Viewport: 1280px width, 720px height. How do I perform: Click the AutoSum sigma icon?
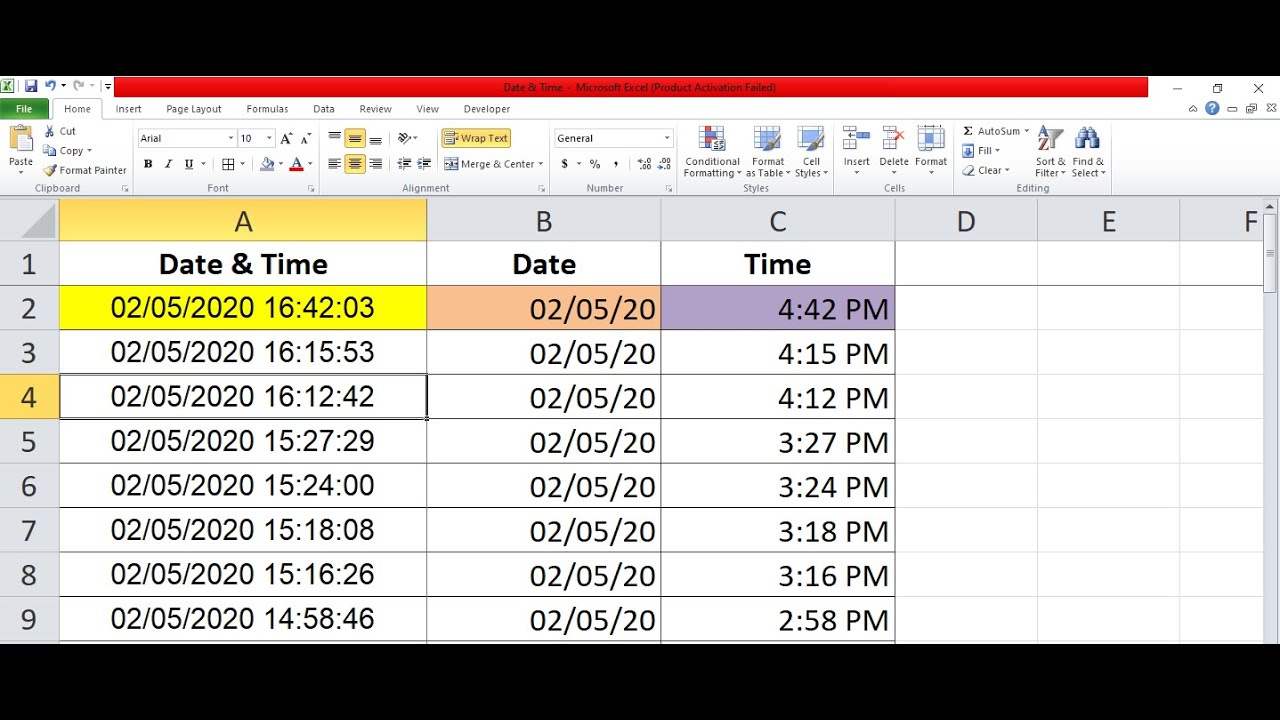[x=968, y=131]
